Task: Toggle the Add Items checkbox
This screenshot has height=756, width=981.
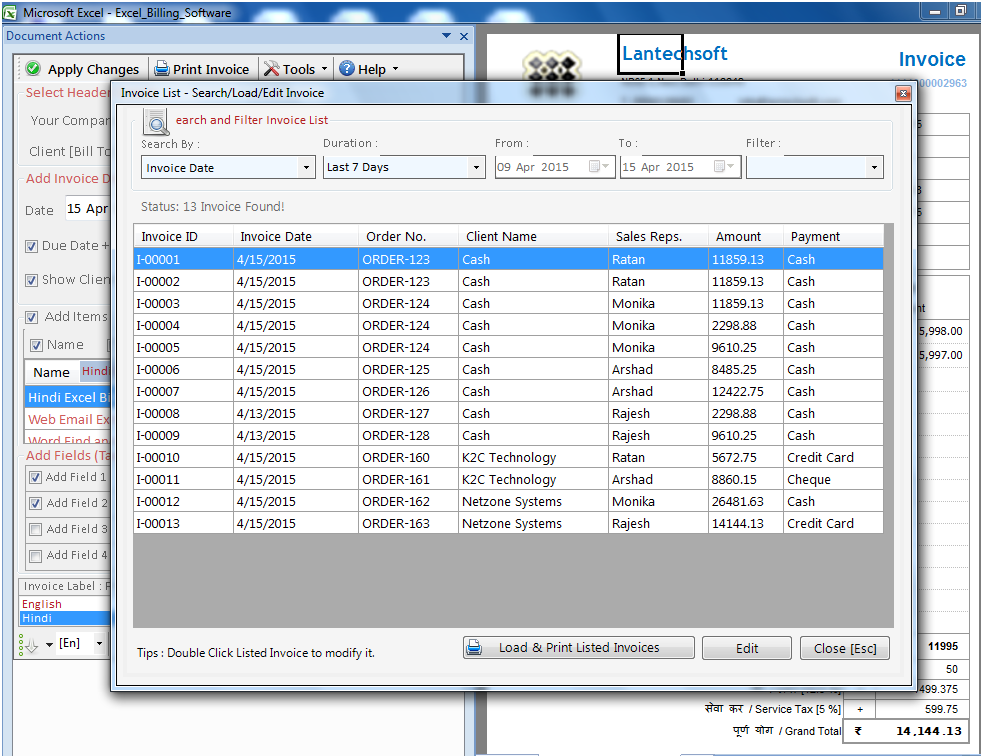Action: [31, 317]
